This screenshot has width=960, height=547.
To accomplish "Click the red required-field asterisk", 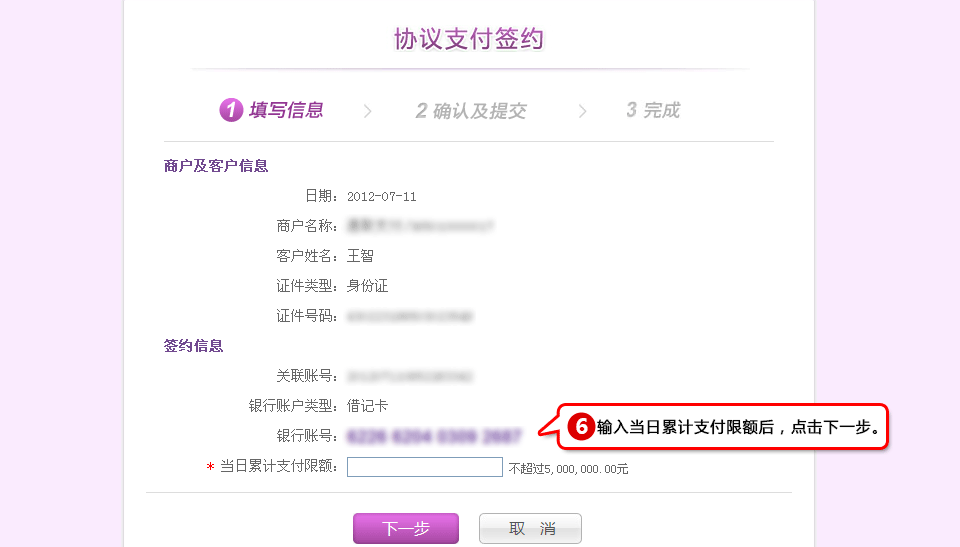I will point(210,467).
